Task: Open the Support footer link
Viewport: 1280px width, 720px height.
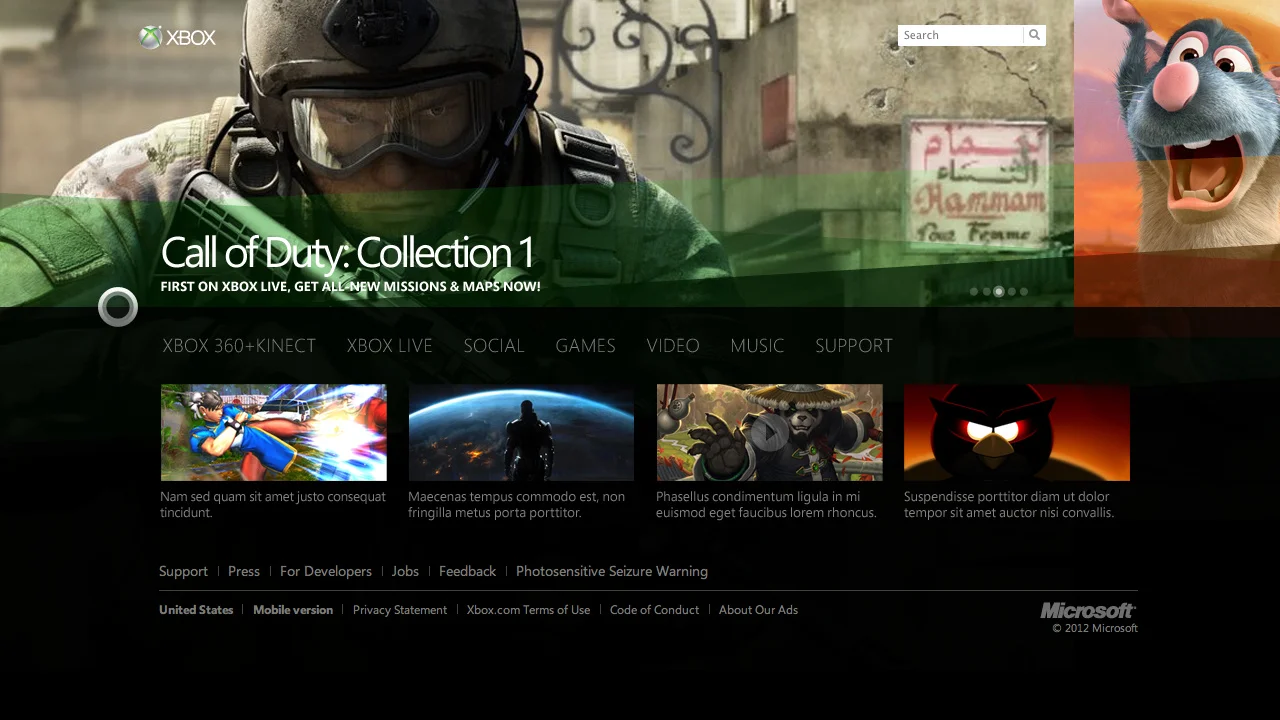Action: click(x=183, y=572)
